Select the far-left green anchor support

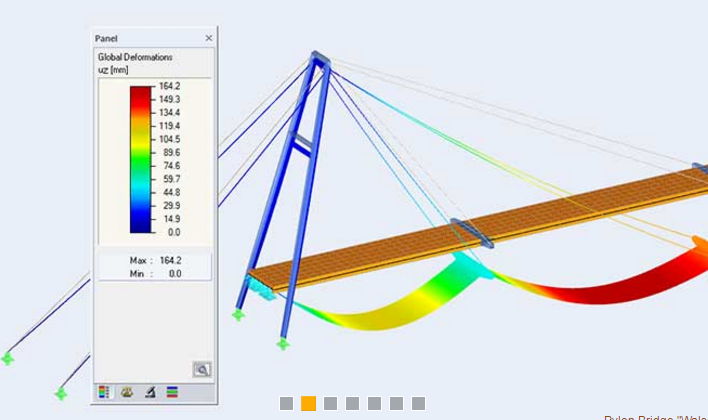point(8,358)
